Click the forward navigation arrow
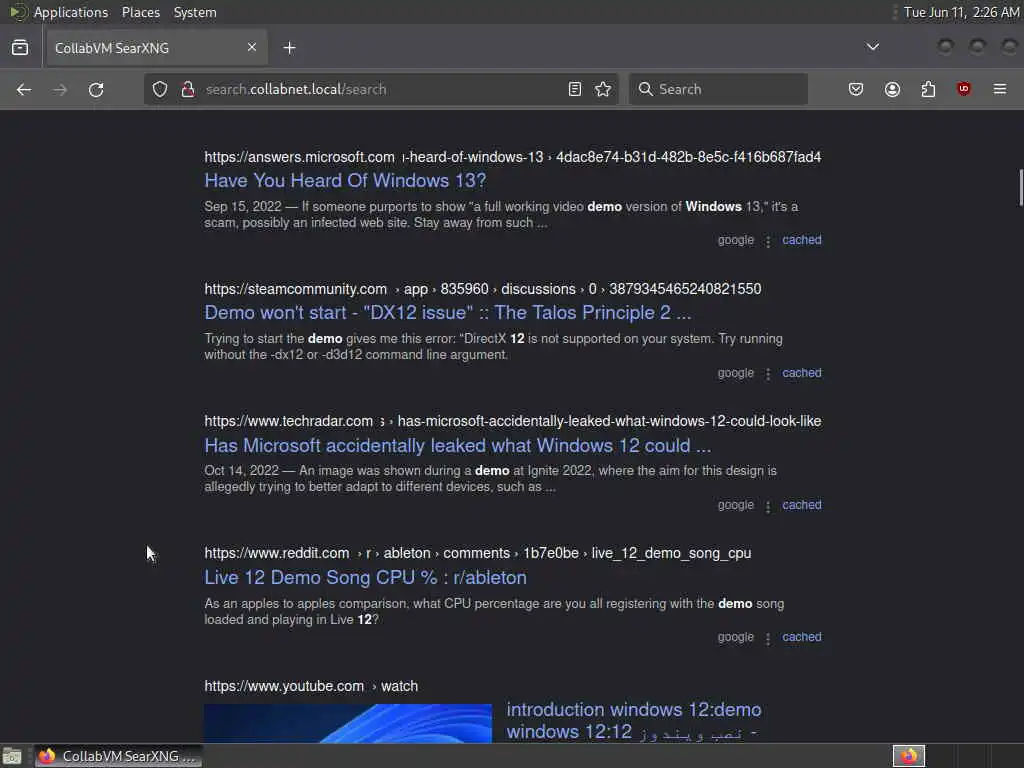This screenshot has height=768, width=1024. click(60, 89)
